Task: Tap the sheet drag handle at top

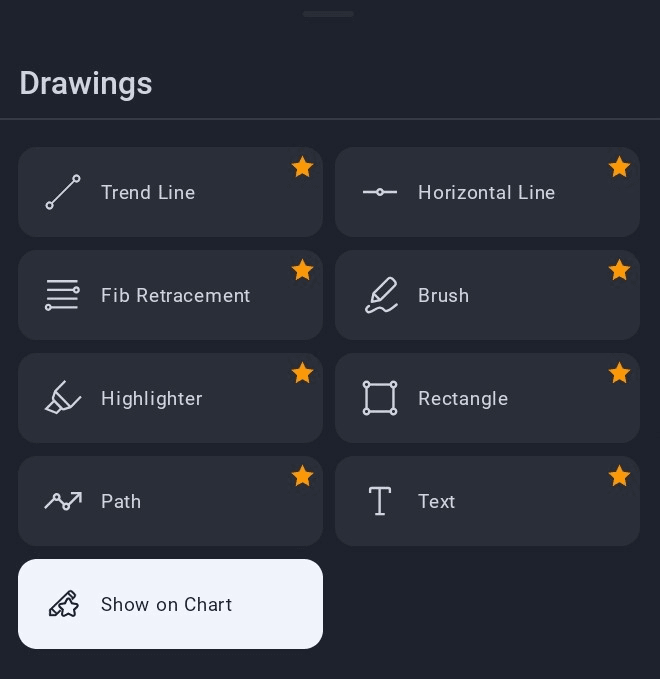Action: point(329,14)
